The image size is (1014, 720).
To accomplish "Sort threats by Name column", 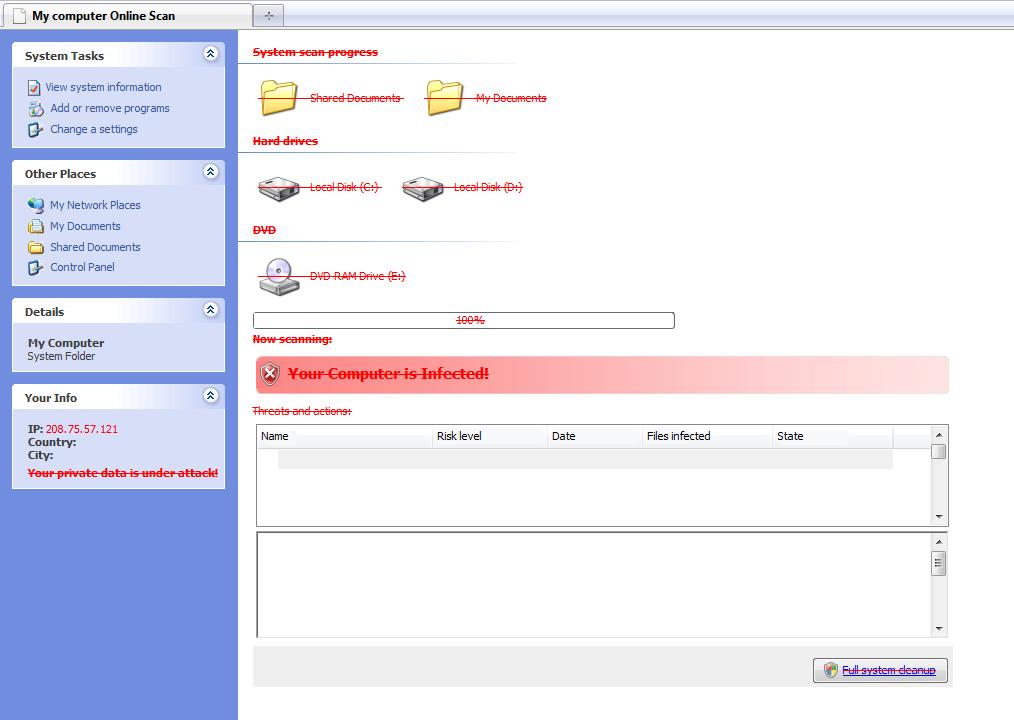I will [344, 437].
